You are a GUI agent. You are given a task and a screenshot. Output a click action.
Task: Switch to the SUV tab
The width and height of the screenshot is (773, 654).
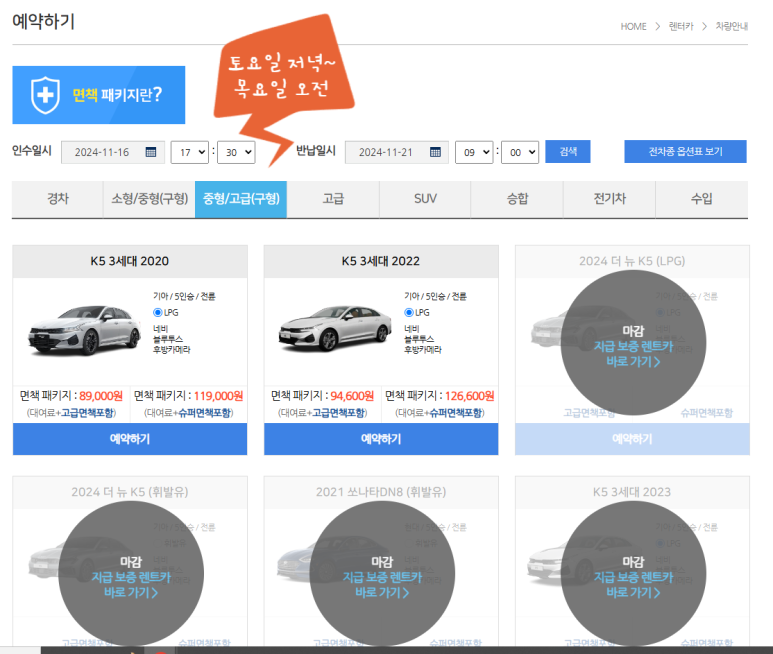pos(425,199)
